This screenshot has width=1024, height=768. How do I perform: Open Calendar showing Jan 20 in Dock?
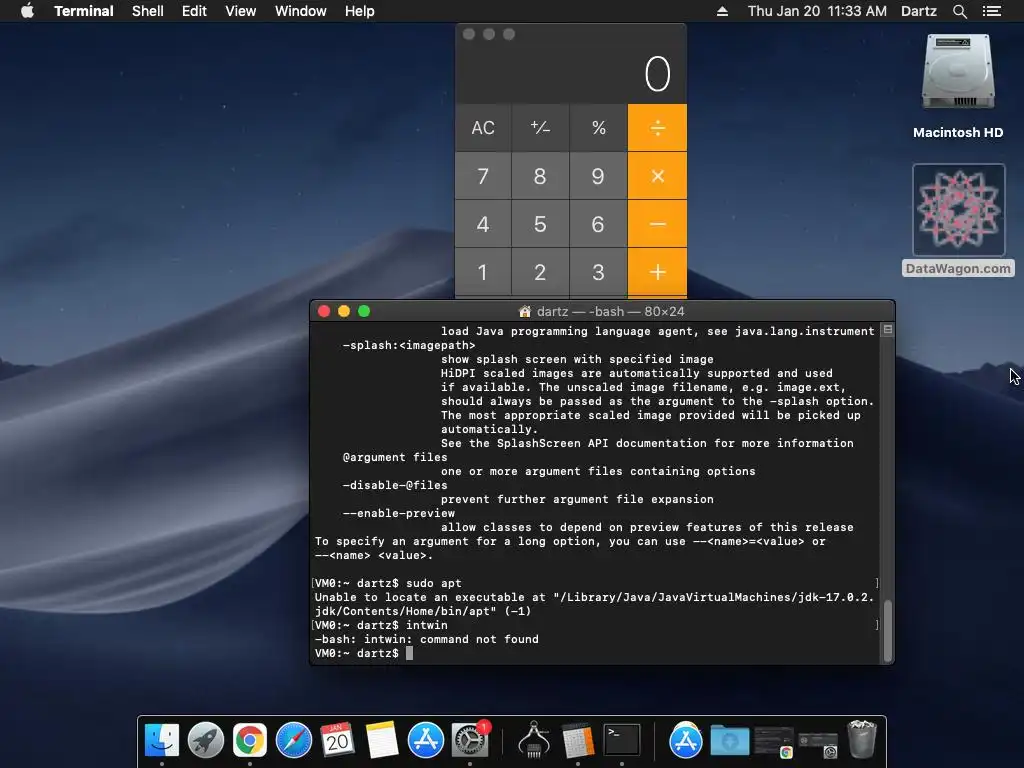tap(338, 741)
